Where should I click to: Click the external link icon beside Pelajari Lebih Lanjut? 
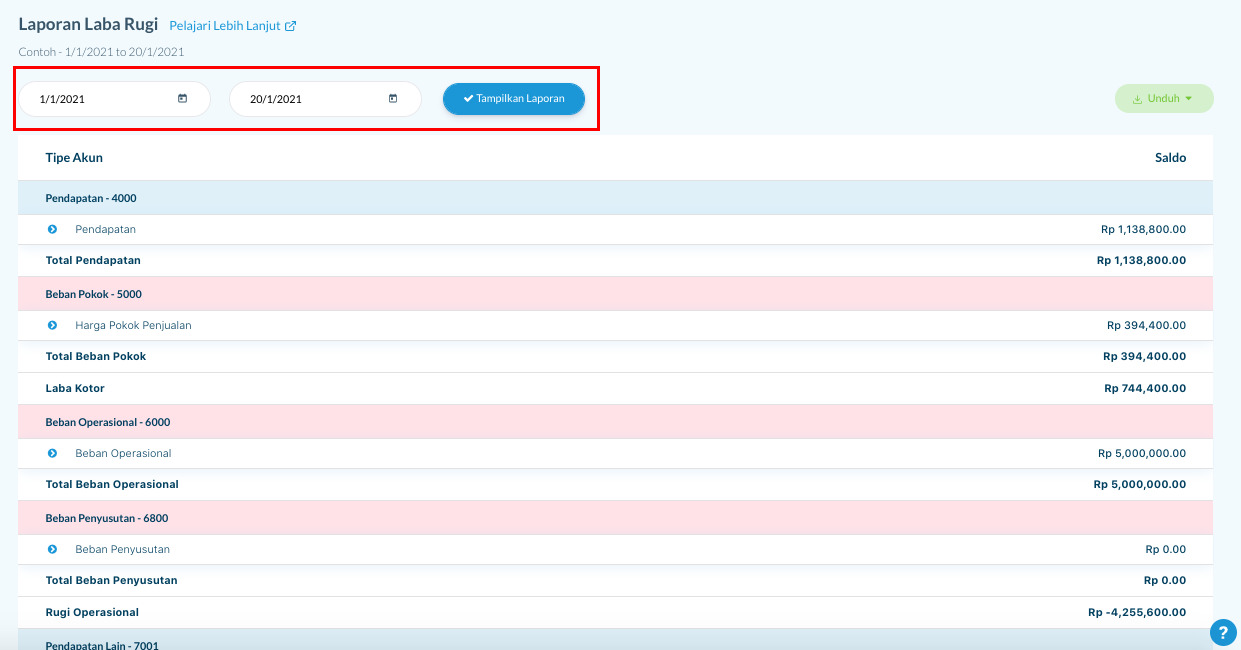[291, 26]
